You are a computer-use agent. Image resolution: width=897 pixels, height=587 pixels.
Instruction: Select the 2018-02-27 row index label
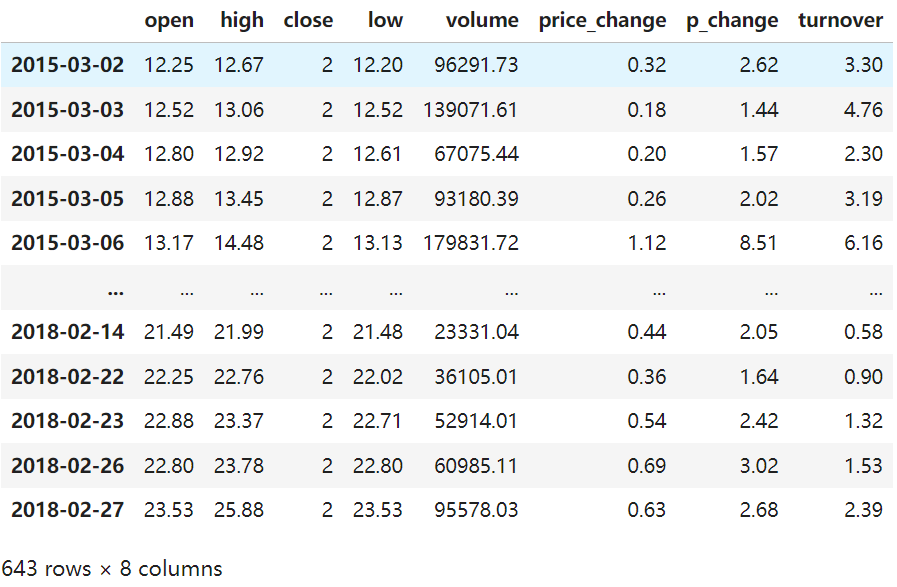[68, 510]
